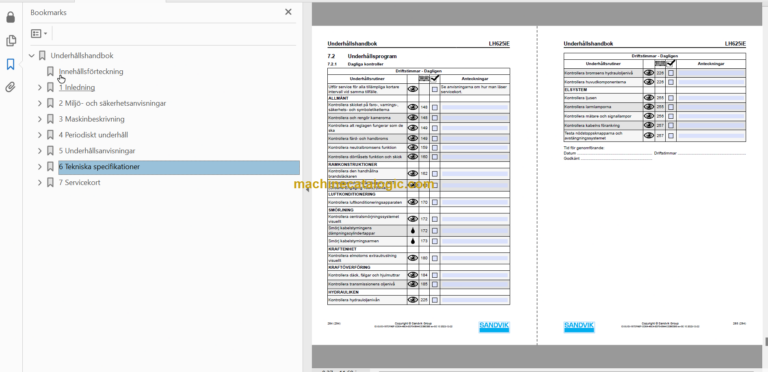Select the Bookmarks panel icon

pos(10,64)
